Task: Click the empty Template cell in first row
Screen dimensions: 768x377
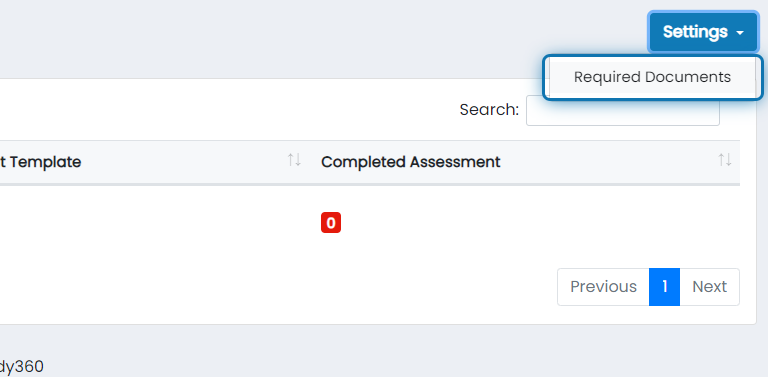Action: 156,223
